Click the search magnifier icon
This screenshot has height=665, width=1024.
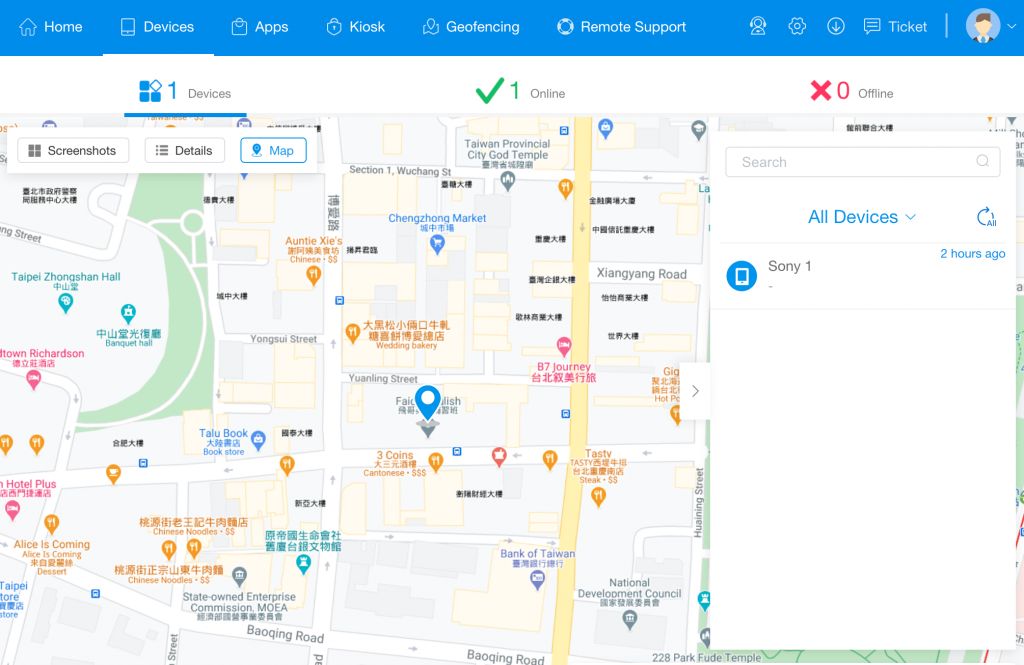(982, 161)
